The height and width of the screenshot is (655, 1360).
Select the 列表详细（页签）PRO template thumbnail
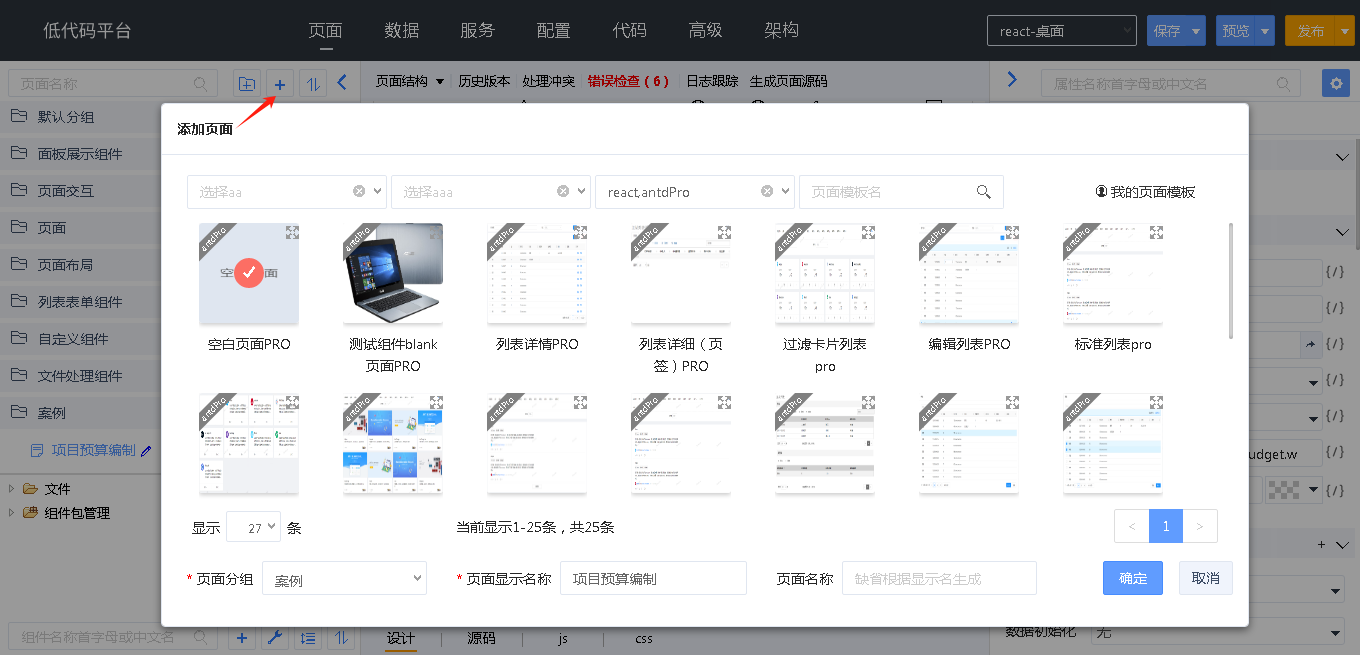point(681,273)
